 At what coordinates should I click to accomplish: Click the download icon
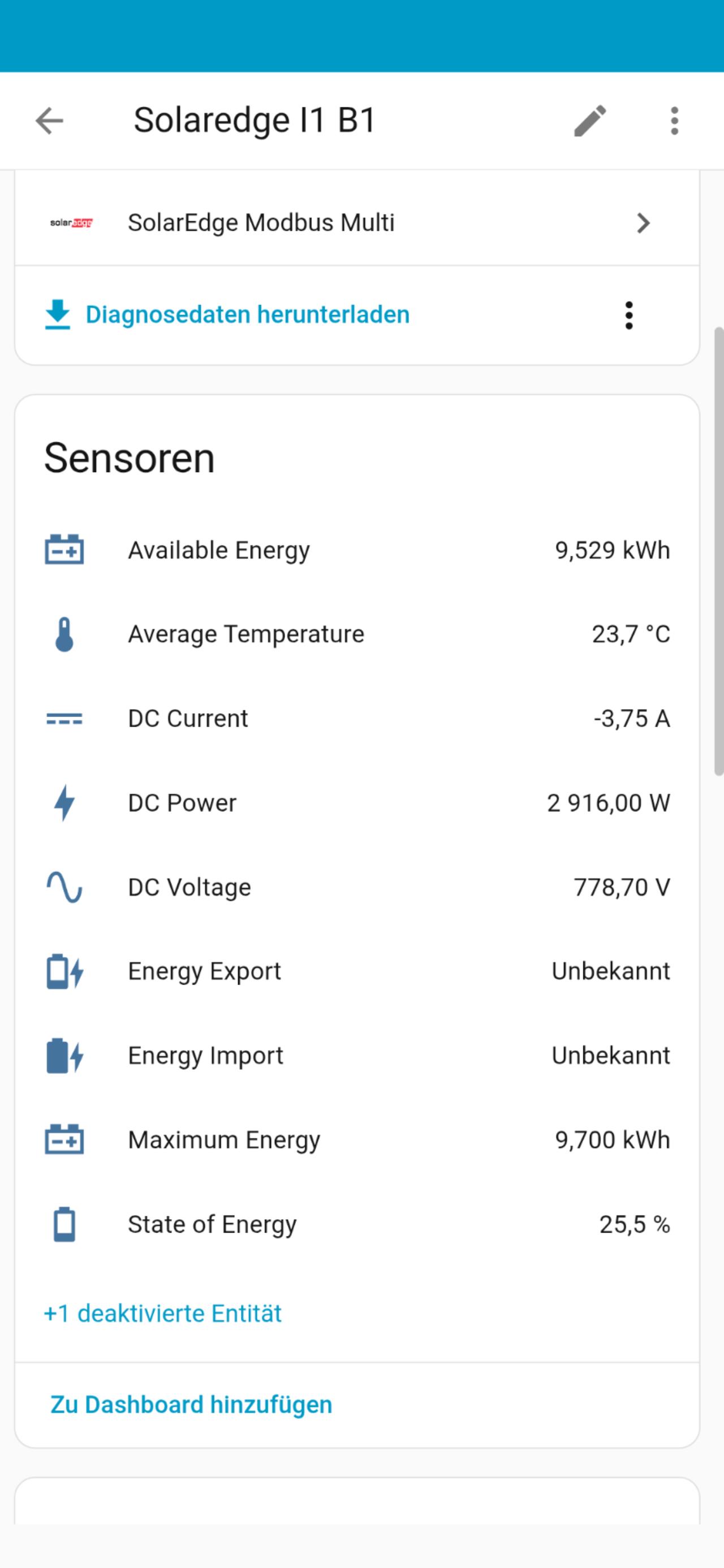pyautogui.click(x=58, y=315)
